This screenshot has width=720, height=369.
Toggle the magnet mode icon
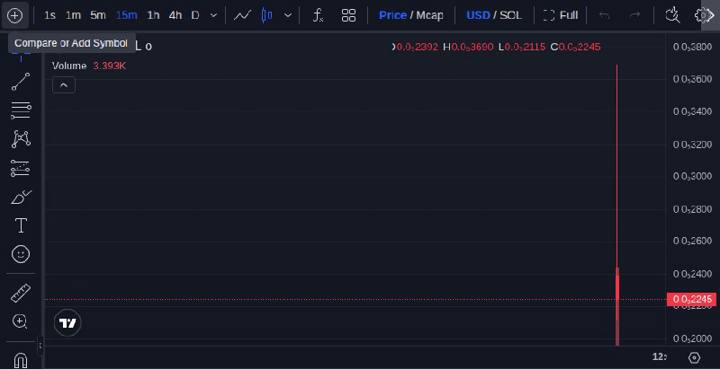click(20, 360)
